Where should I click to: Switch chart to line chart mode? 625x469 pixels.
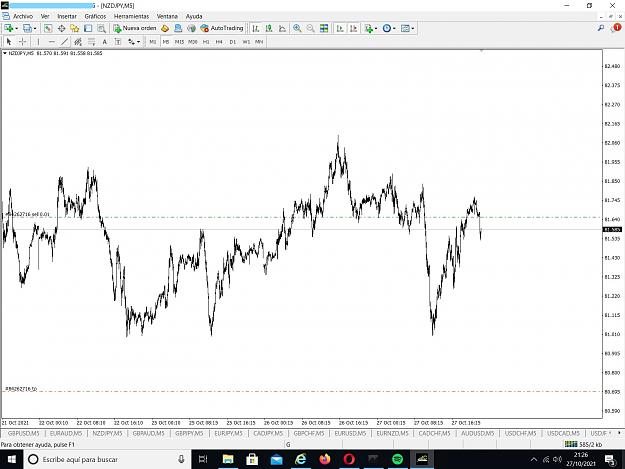tap(282, 28)
